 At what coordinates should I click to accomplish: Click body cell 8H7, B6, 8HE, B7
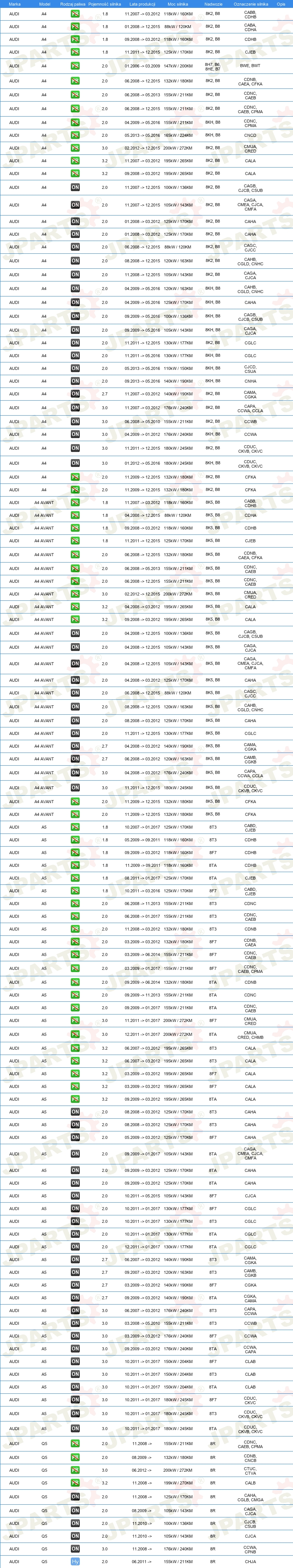(x=212, y=66)
